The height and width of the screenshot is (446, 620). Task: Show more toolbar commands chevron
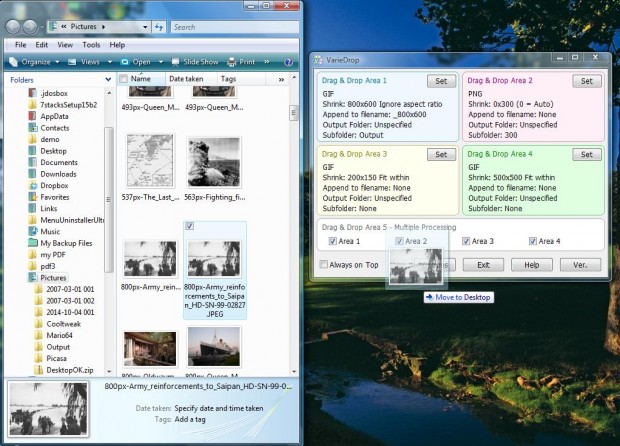tap(267, 62)
